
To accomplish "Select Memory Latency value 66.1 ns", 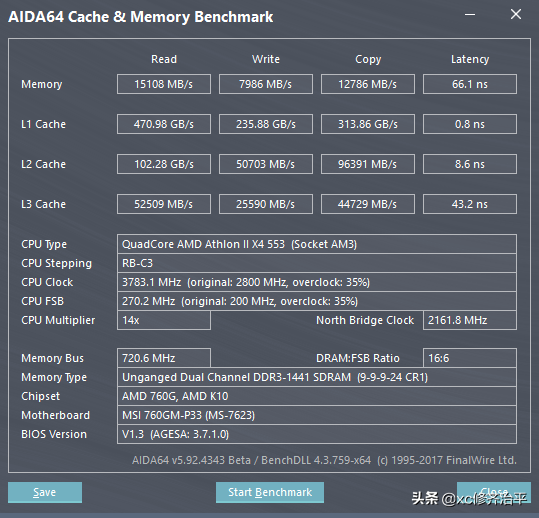I will pyautogui.click(x=470, y=84).
